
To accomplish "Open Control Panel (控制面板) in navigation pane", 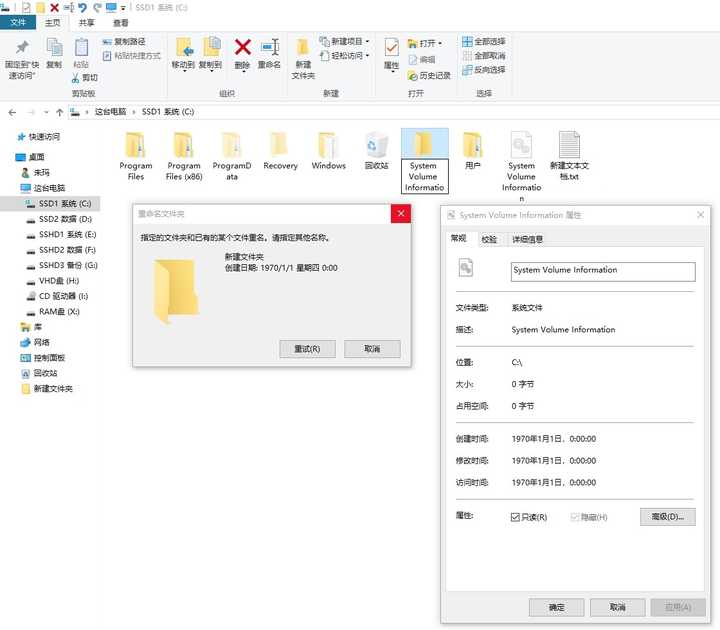I will (x=43, y=358).
